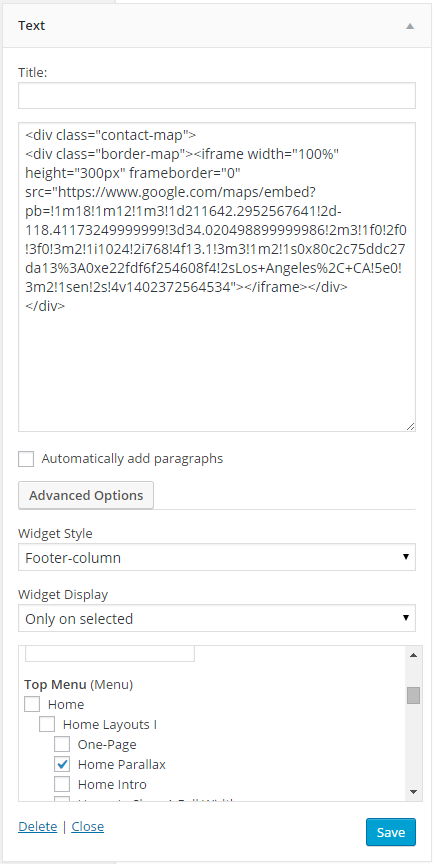The image size is (435, 864).
Task: Open the Widget Display dropdown
Action: (217, 618)
